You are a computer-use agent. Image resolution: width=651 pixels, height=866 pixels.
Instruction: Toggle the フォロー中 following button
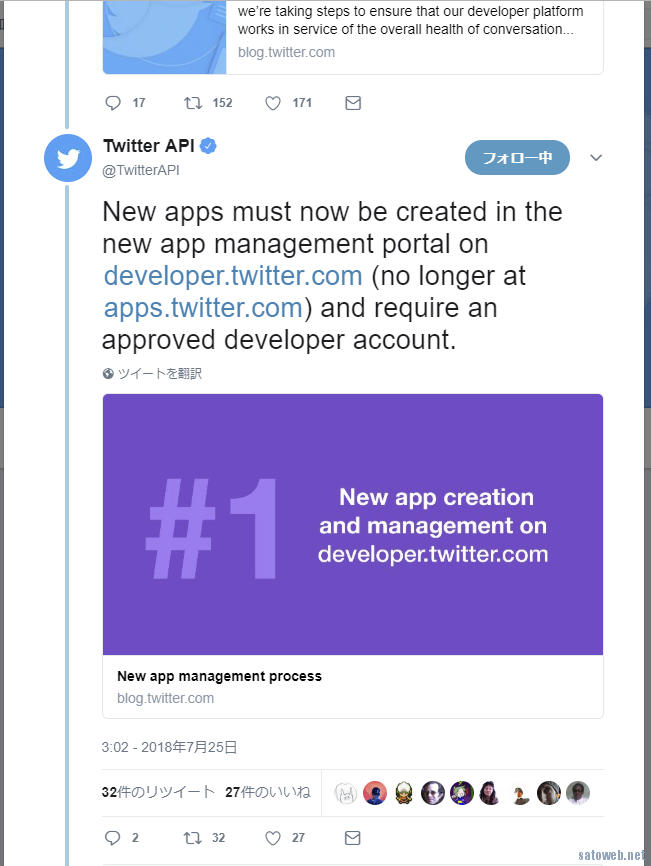pos(517,157)
